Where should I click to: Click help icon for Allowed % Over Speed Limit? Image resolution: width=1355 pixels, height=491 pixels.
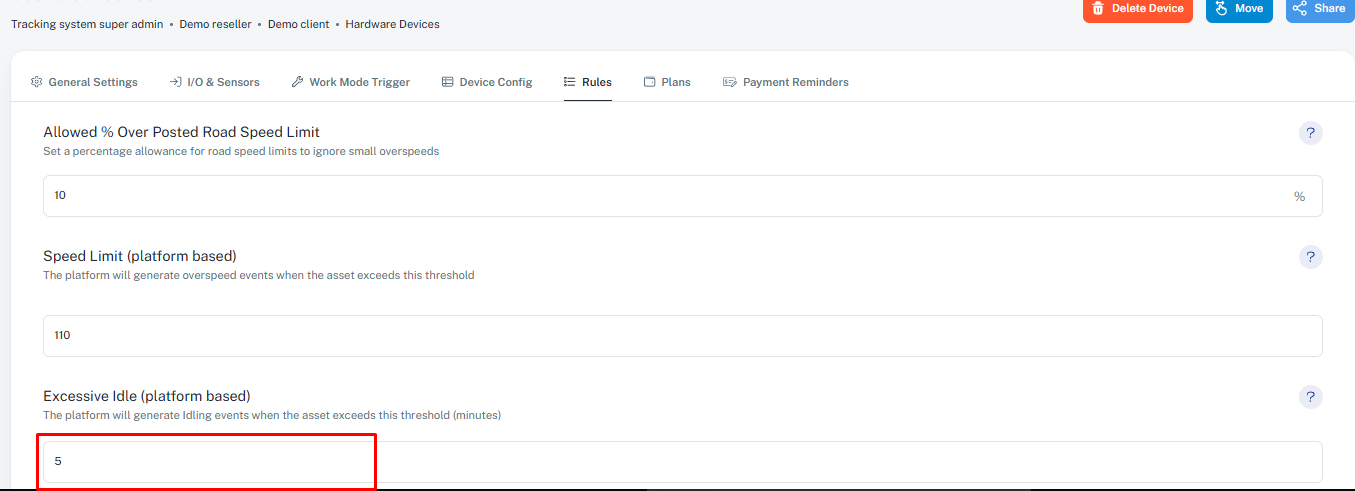1310,133
